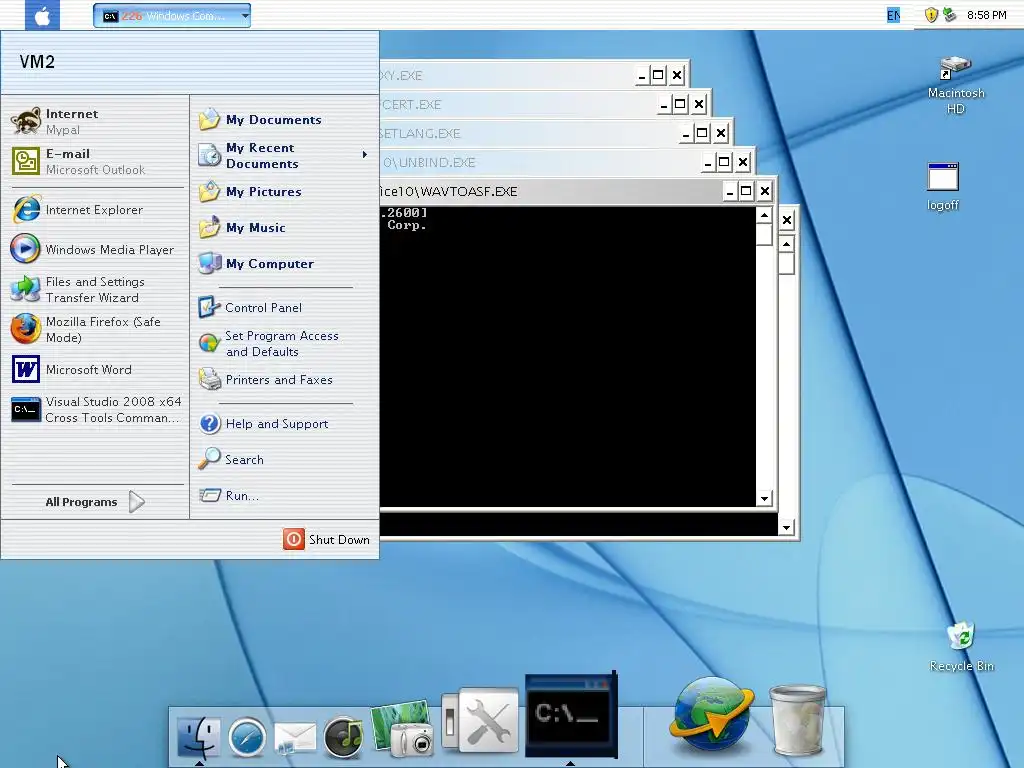Open Control Panel
1024x768 pixels.
pos(251,307)
